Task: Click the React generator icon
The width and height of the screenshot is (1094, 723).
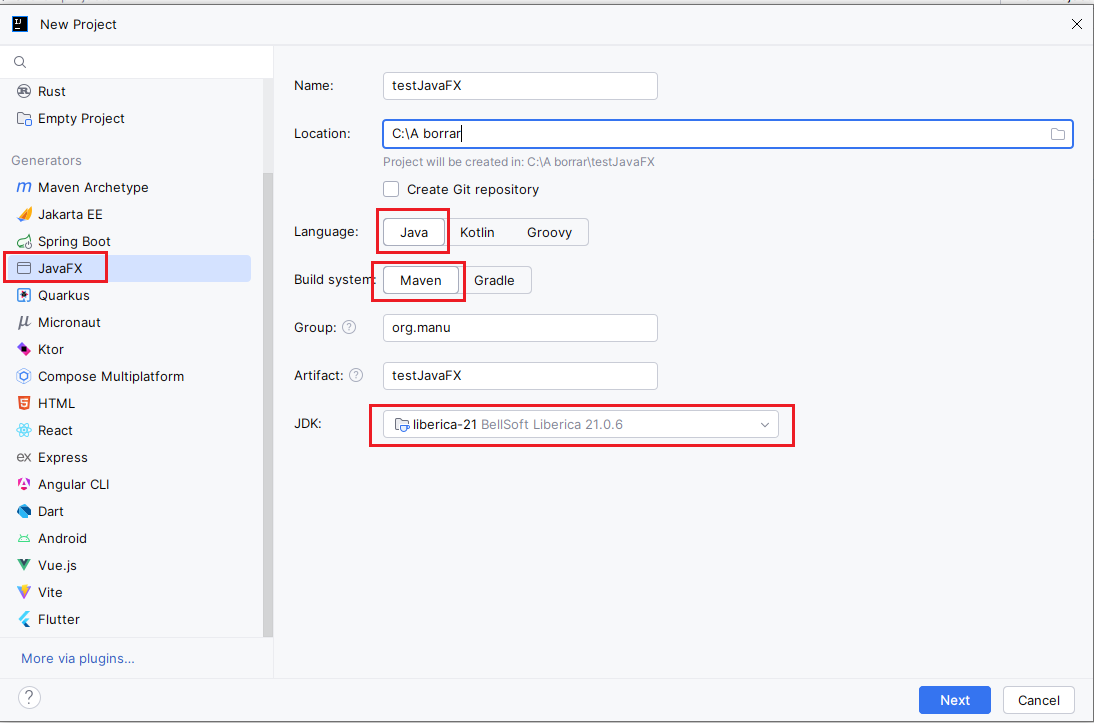Action: tap(24, 431)
